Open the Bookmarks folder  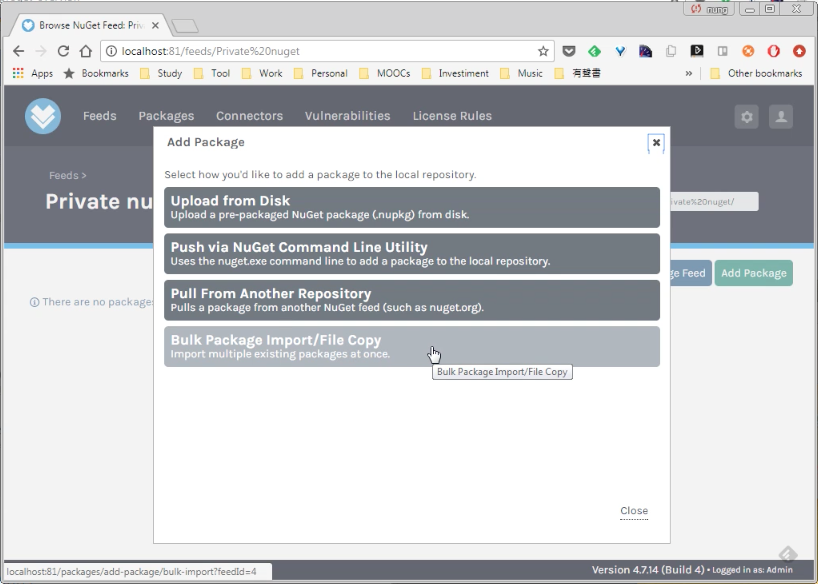click(x=96, y=74)
